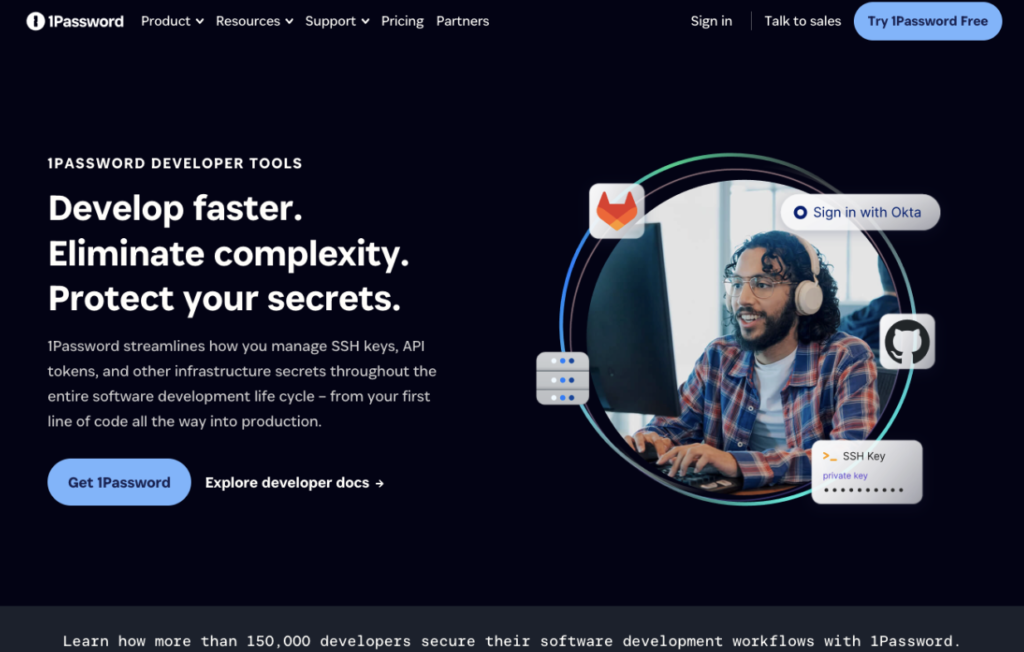This screenshot has width=1024, height=652.
Task: Click the GitHub Octocat icon
Action: 907,341
